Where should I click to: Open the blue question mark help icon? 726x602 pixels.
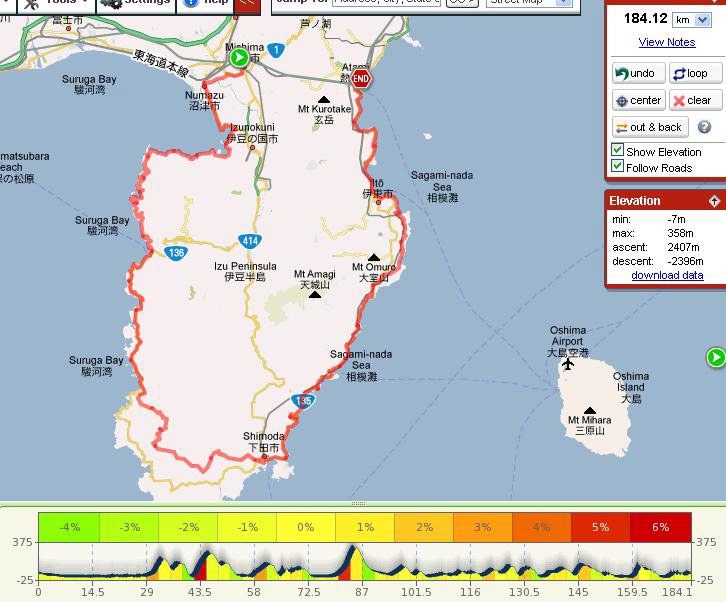point(704,127)
